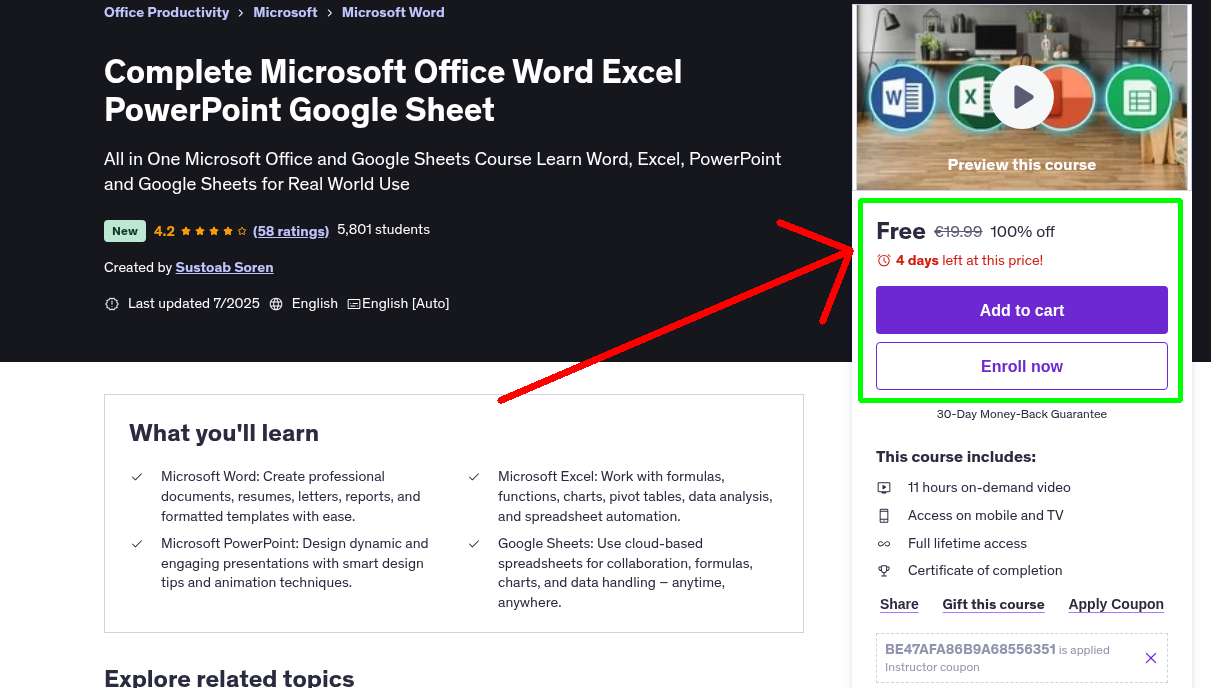Screen dimensions: 1211x688
Task: Click the closed captions icon
Action: pos(353,304)
